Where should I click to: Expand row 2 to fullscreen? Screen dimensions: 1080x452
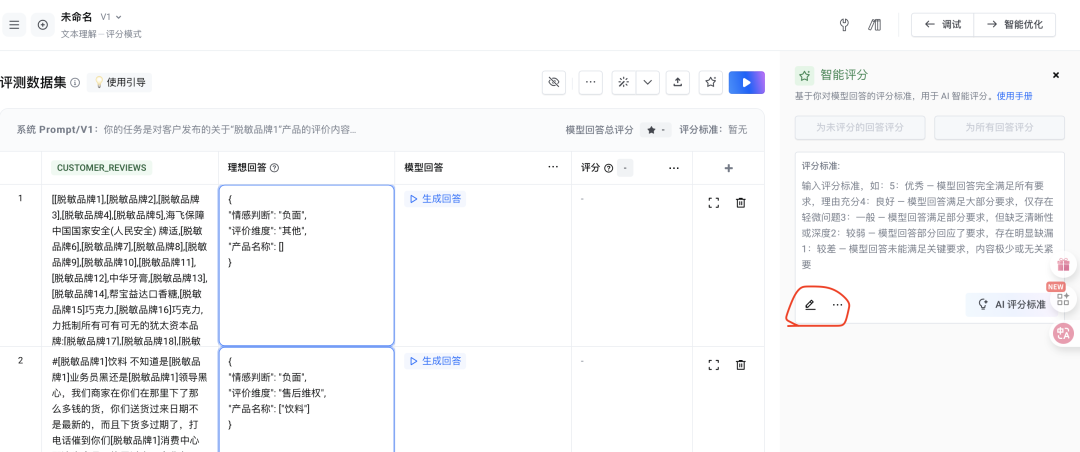click(714, 364)
